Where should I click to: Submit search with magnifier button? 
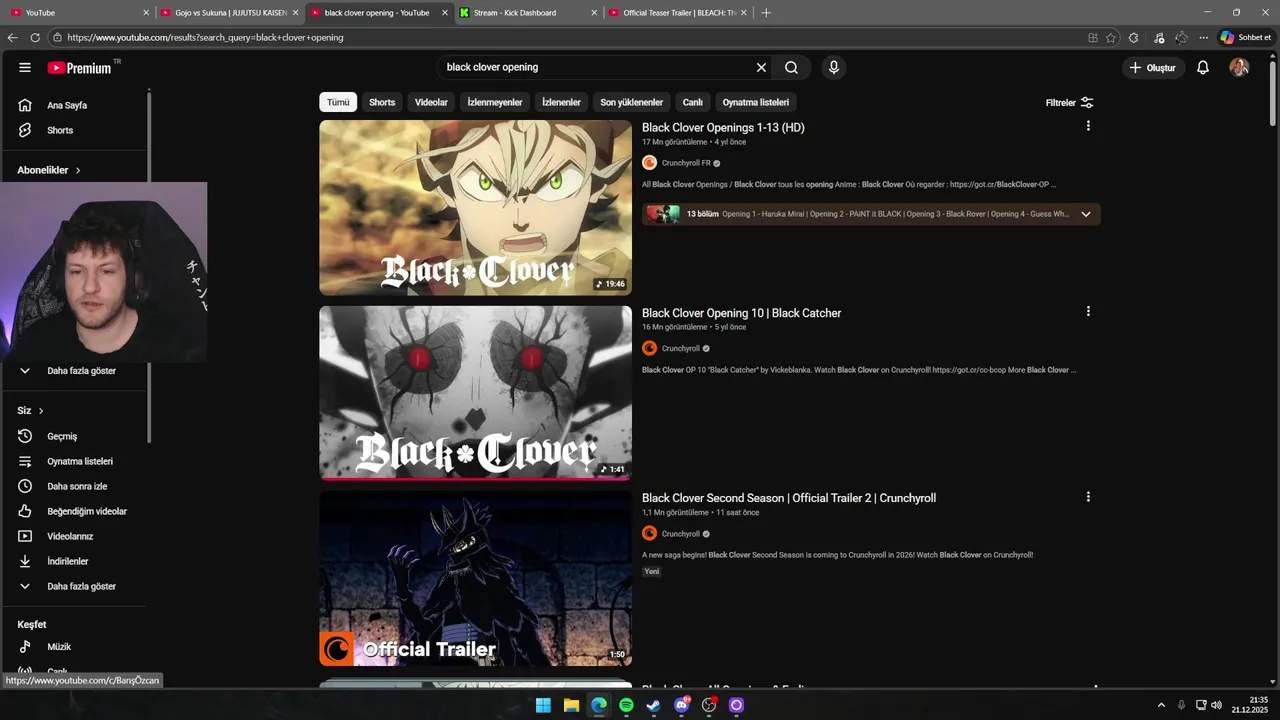791,67
